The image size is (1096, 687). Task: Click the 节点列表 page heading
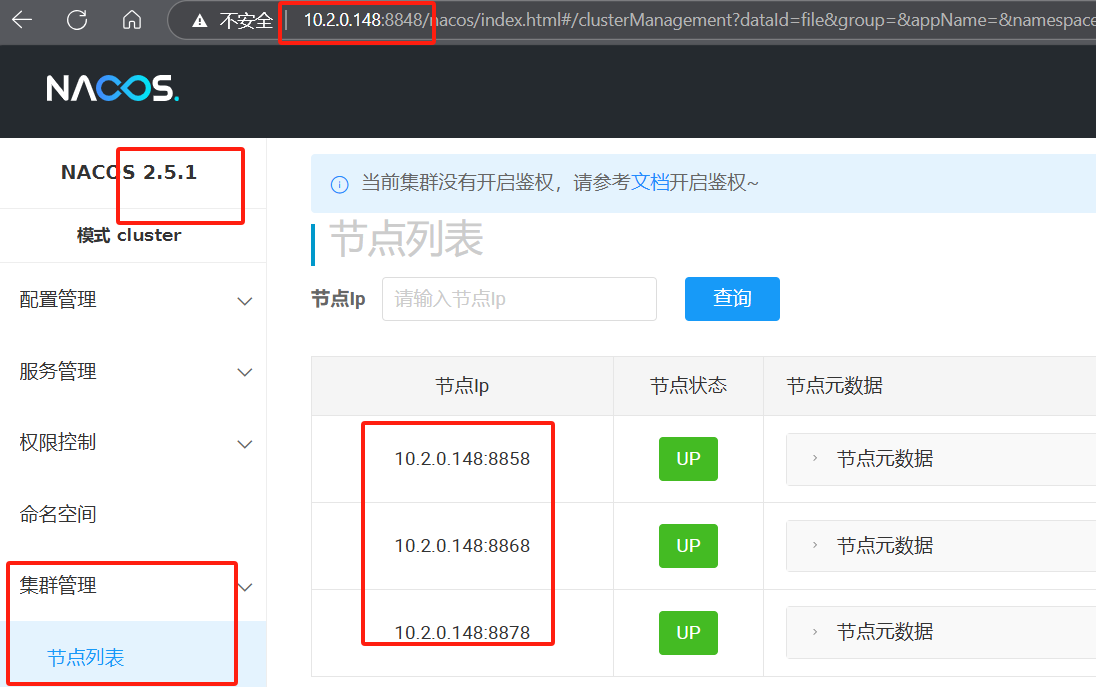(406, 238)
